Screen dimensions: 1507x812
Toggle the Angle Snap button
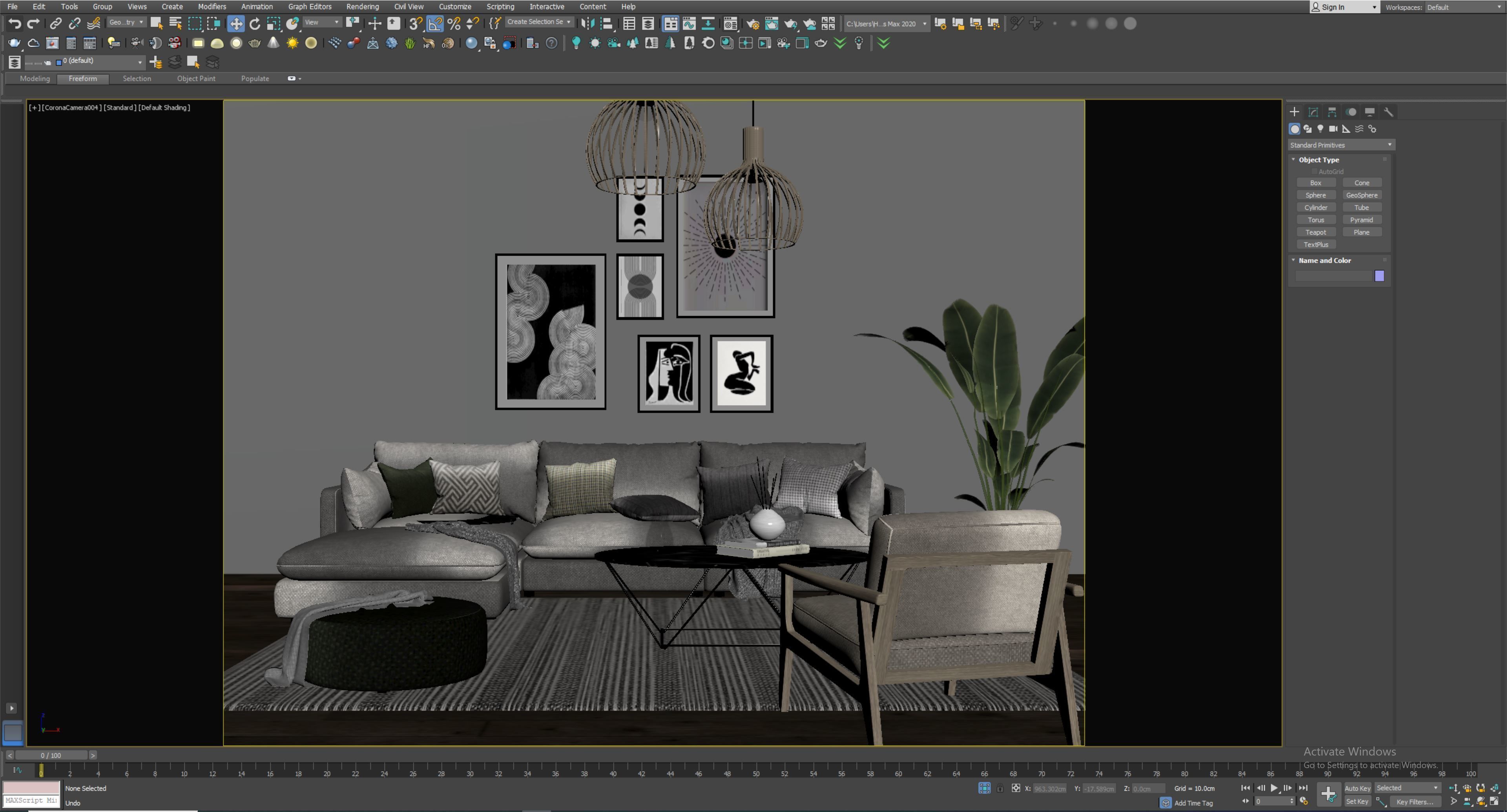pyautogui.click(x=435, y=24)
